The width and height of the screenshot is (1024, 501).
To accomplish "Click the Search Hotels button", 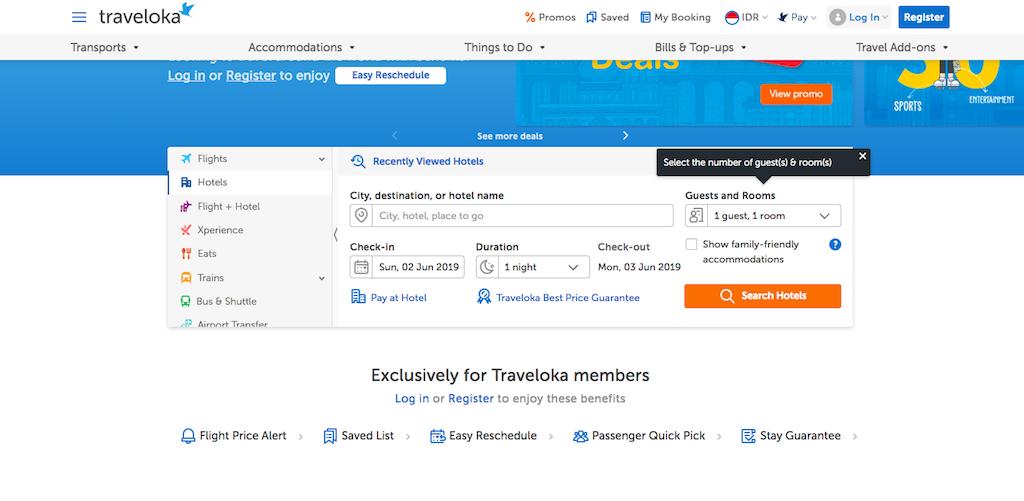I will point(763,296).
